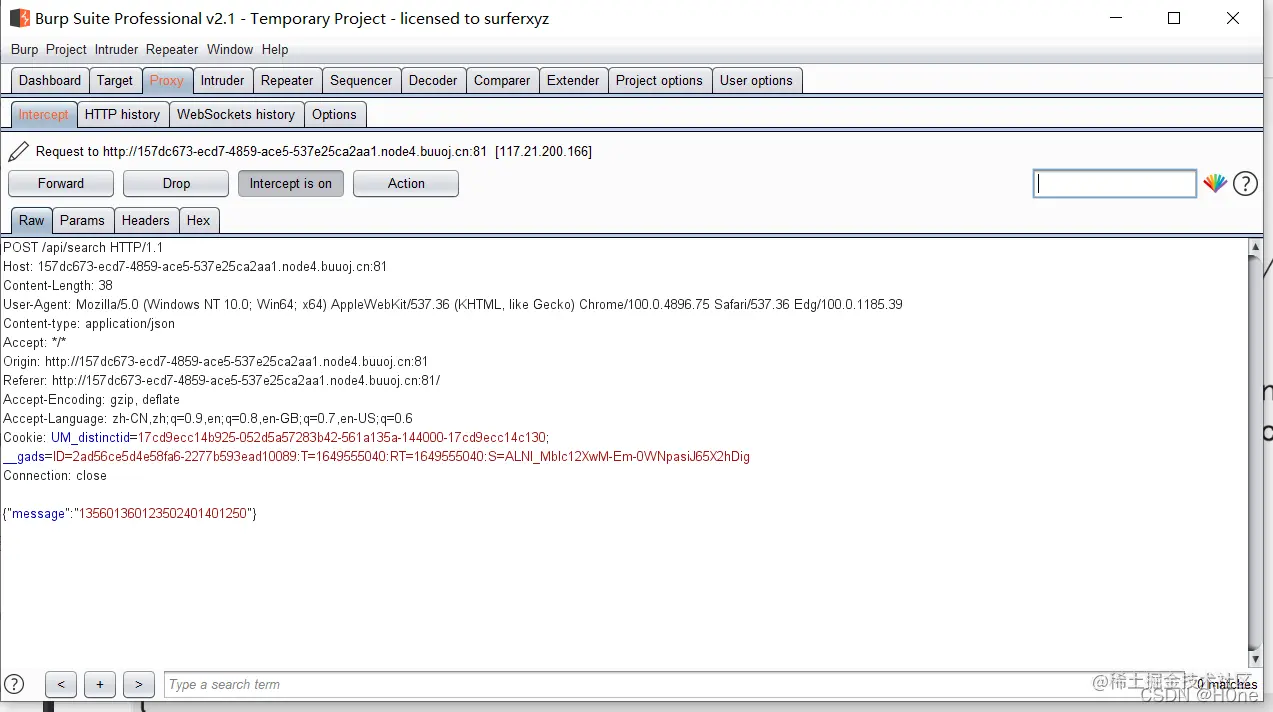Click the 'Accept: */*' line

[35, 342]
